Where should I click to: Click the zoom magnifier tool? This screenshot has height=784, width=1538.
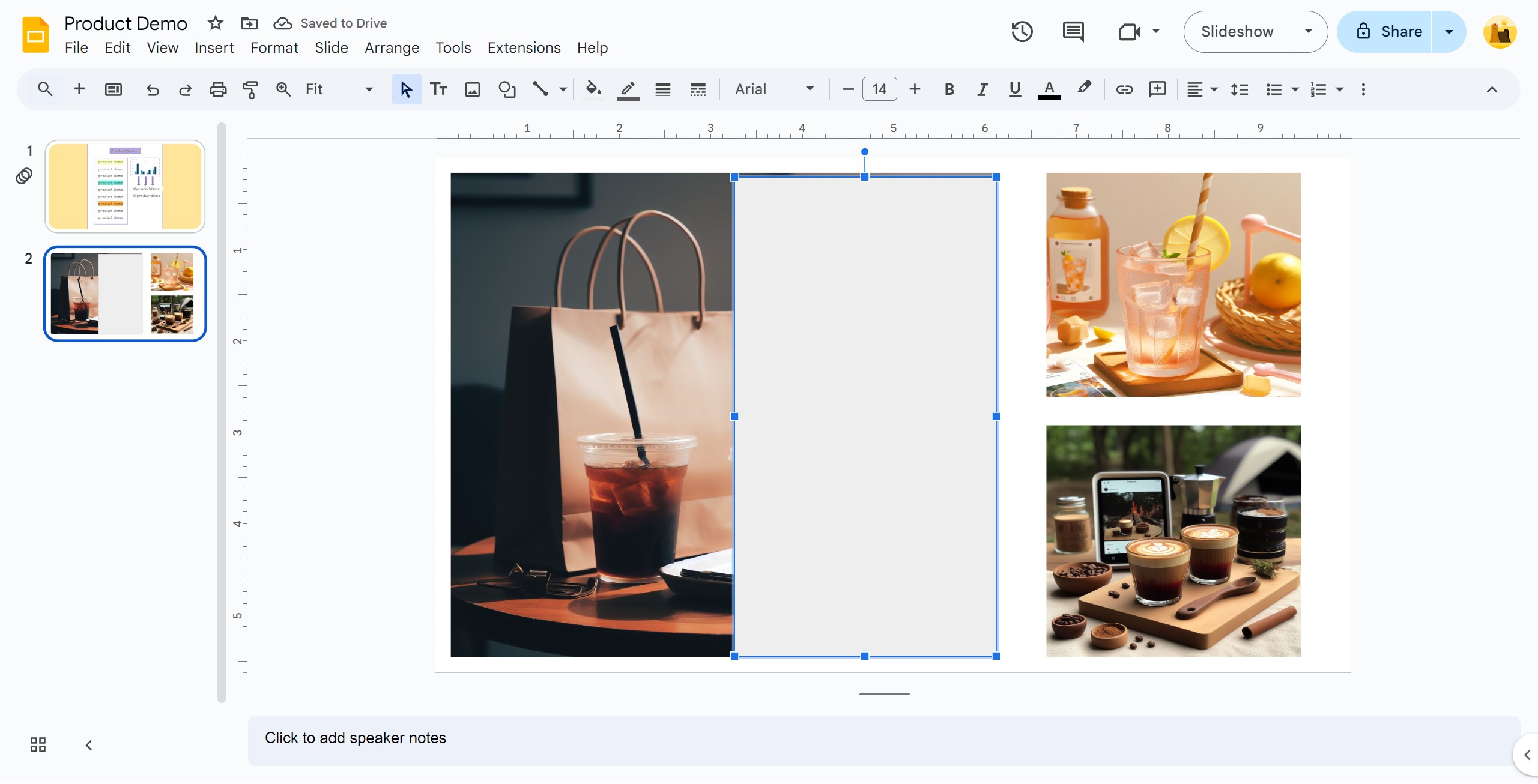point(283,89)
